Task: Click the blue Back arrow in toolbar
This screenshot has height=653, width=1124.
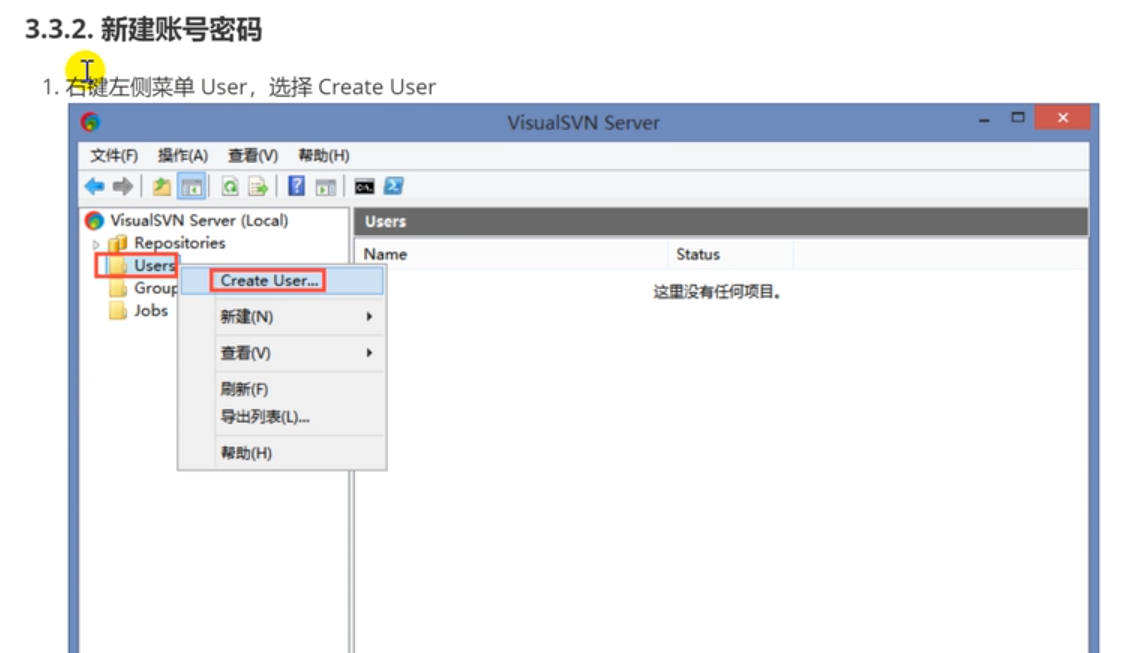Action: [95, 186]
